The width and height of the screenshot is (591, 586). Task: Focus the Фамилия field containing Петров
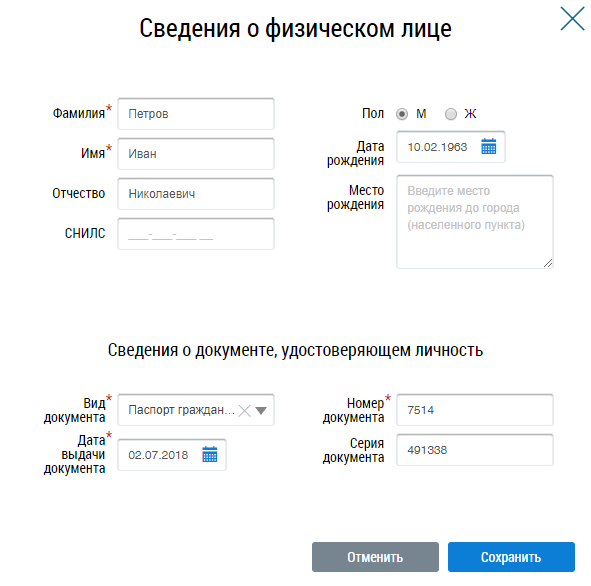(196, 114)
